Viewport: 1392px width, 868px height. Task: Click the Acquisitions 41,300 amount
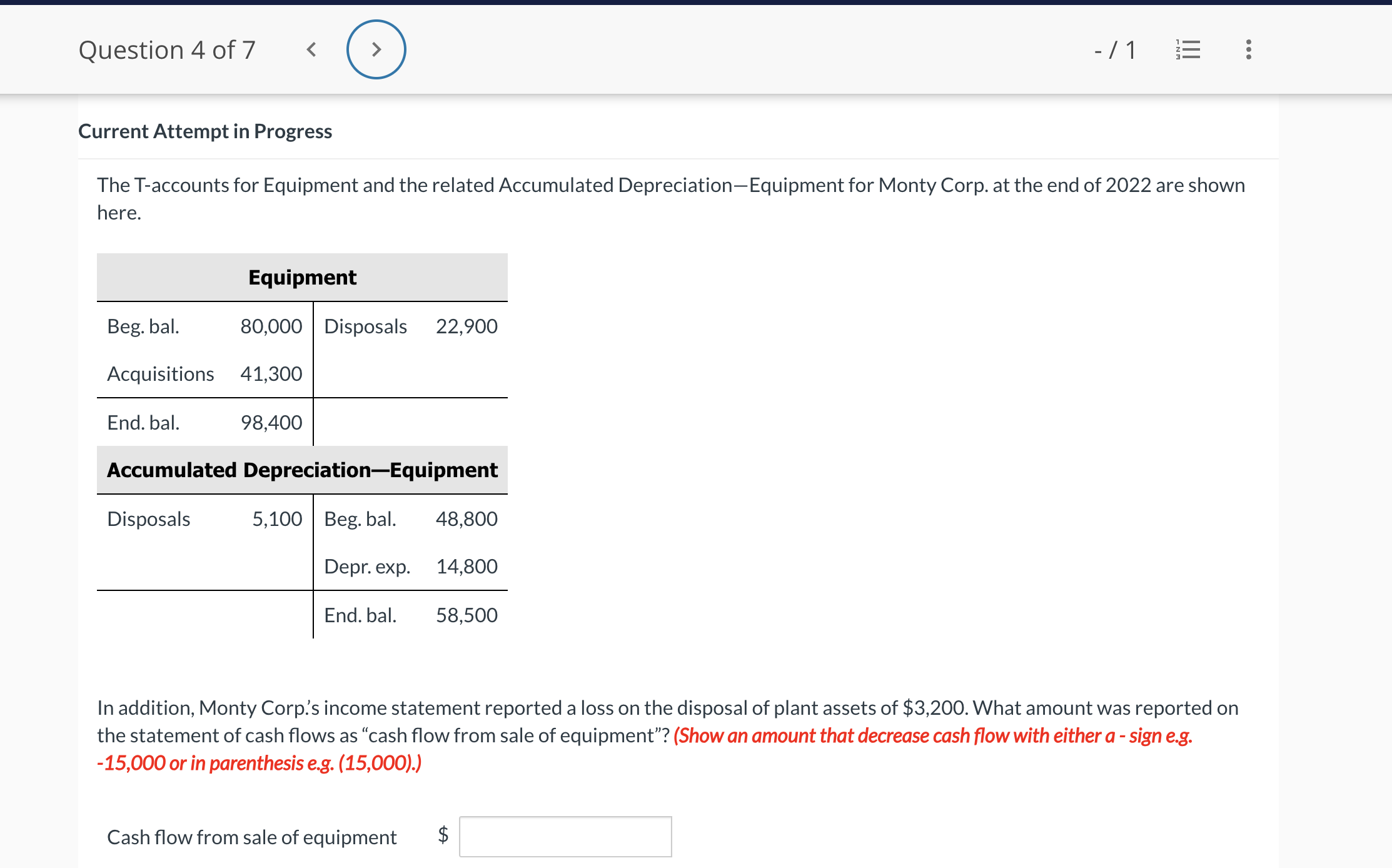pos(271,374)
